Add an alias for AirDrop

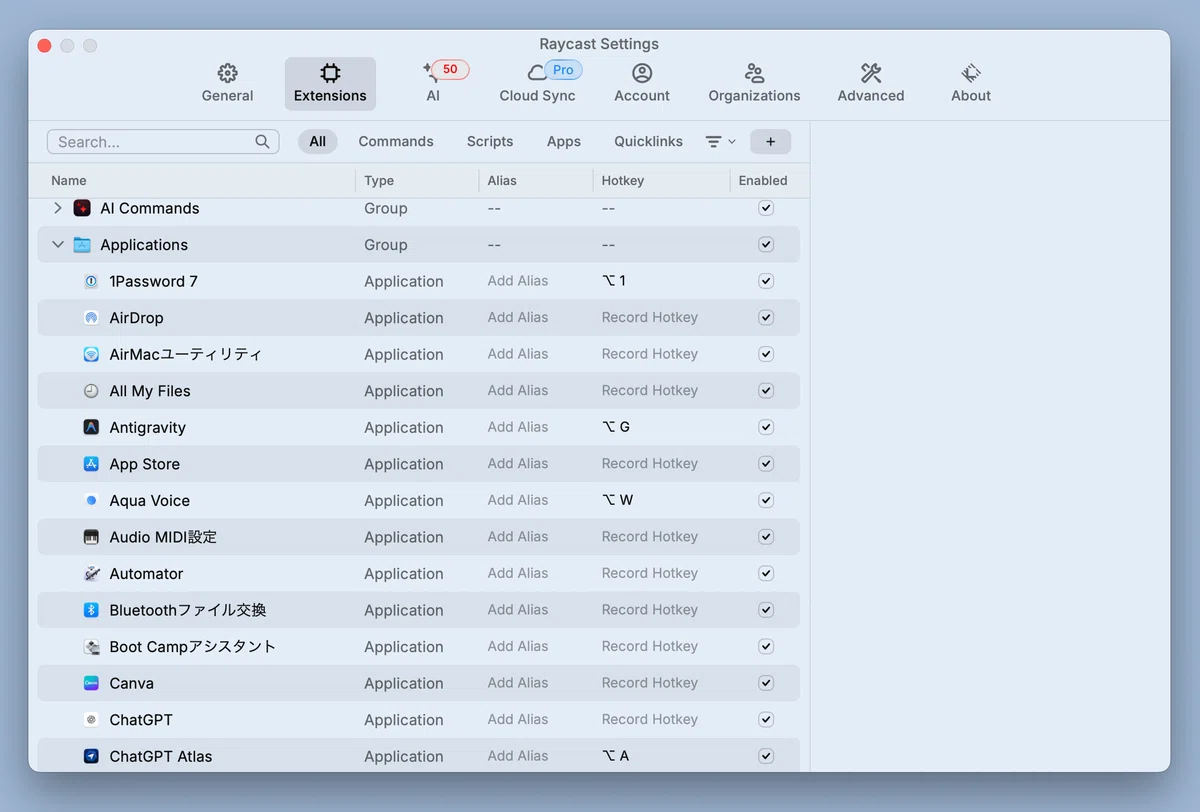[518, 318]
